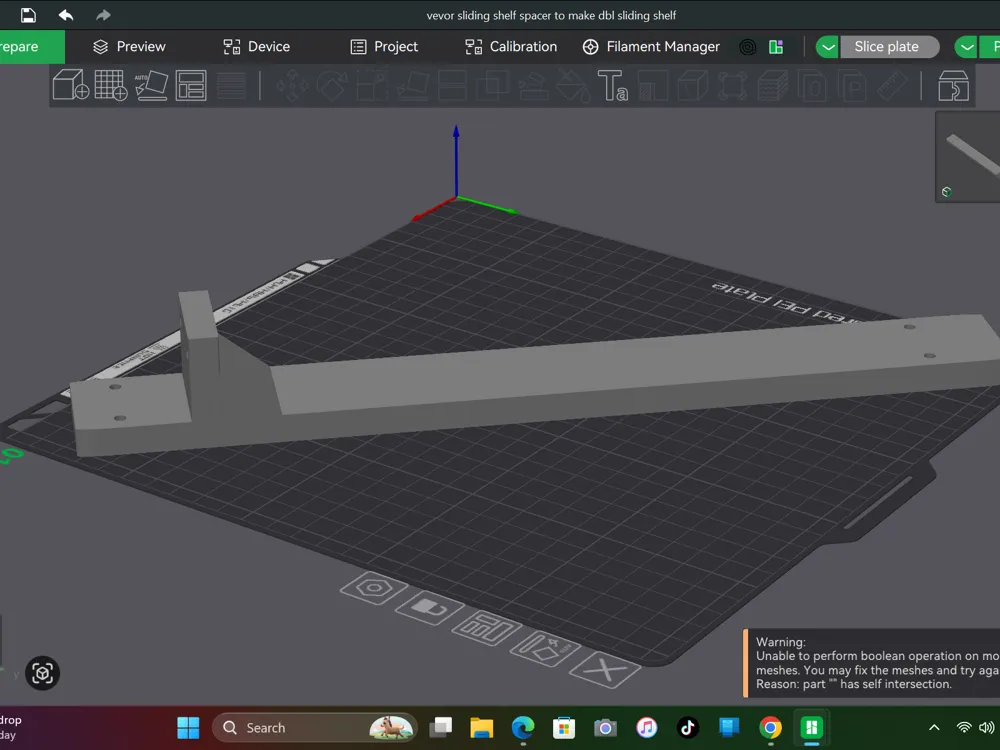Click the Add object cube icon
The height and width of the screenshot is (750, 1000).
point(70,85)
